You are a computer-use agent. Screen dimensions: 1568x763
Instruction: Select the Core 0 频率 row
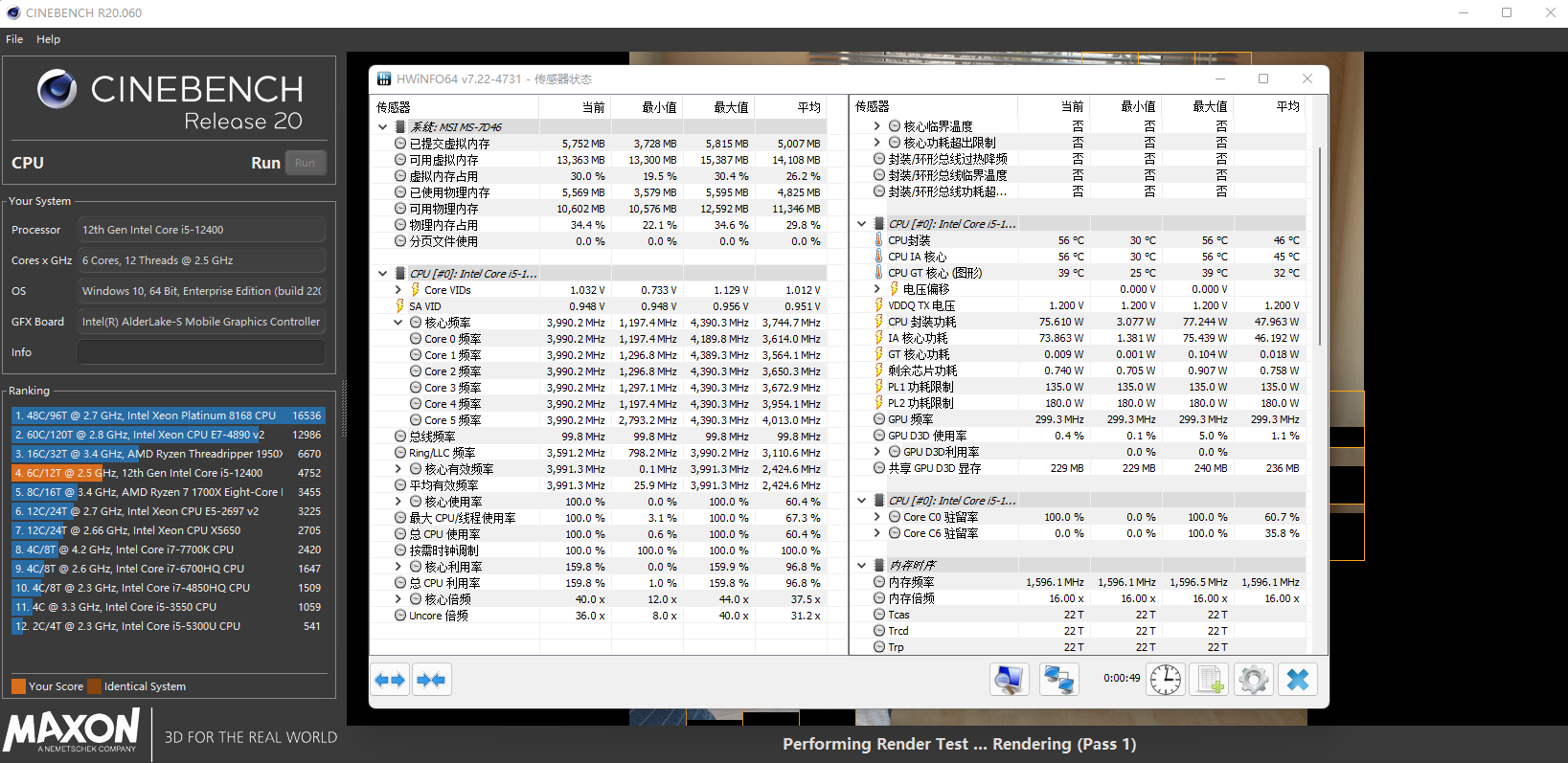coord(599,339)
